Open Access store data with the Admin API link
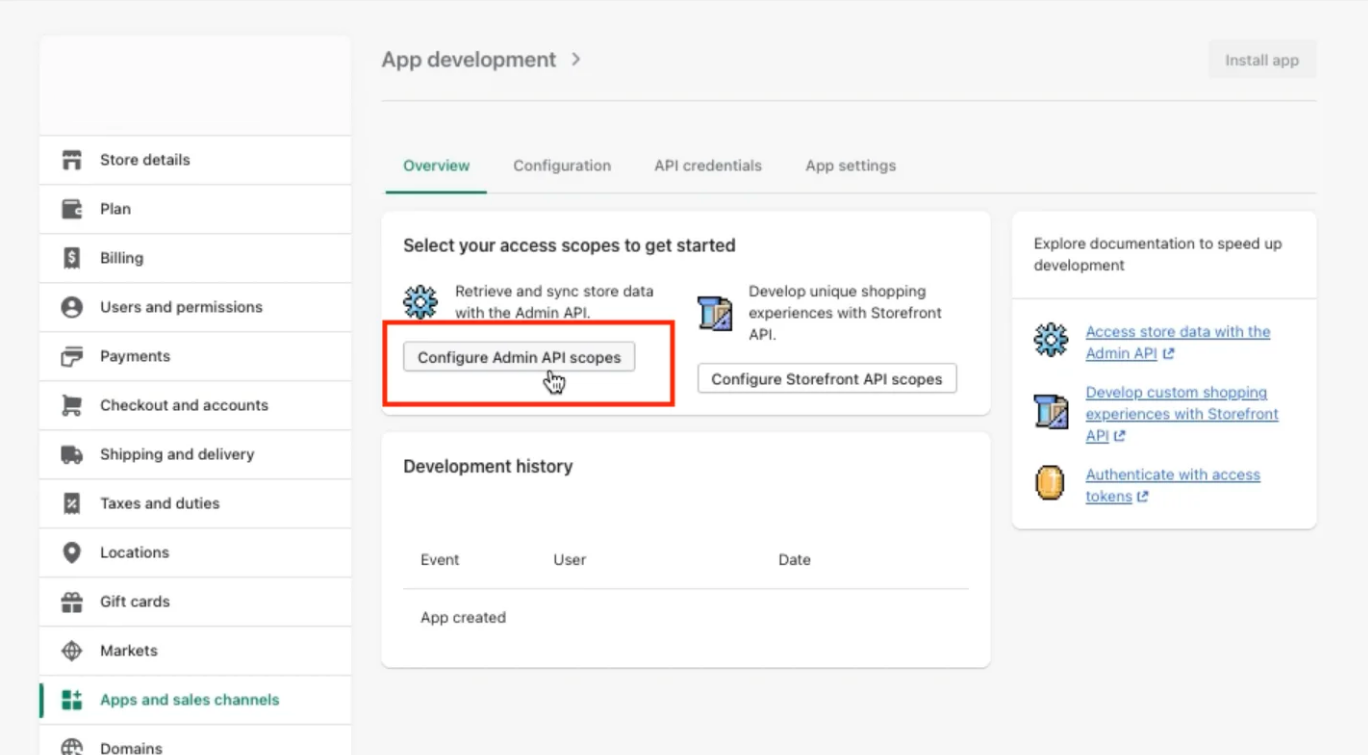The width and height of the screenshot is (1368, 755). (1178, 342)
